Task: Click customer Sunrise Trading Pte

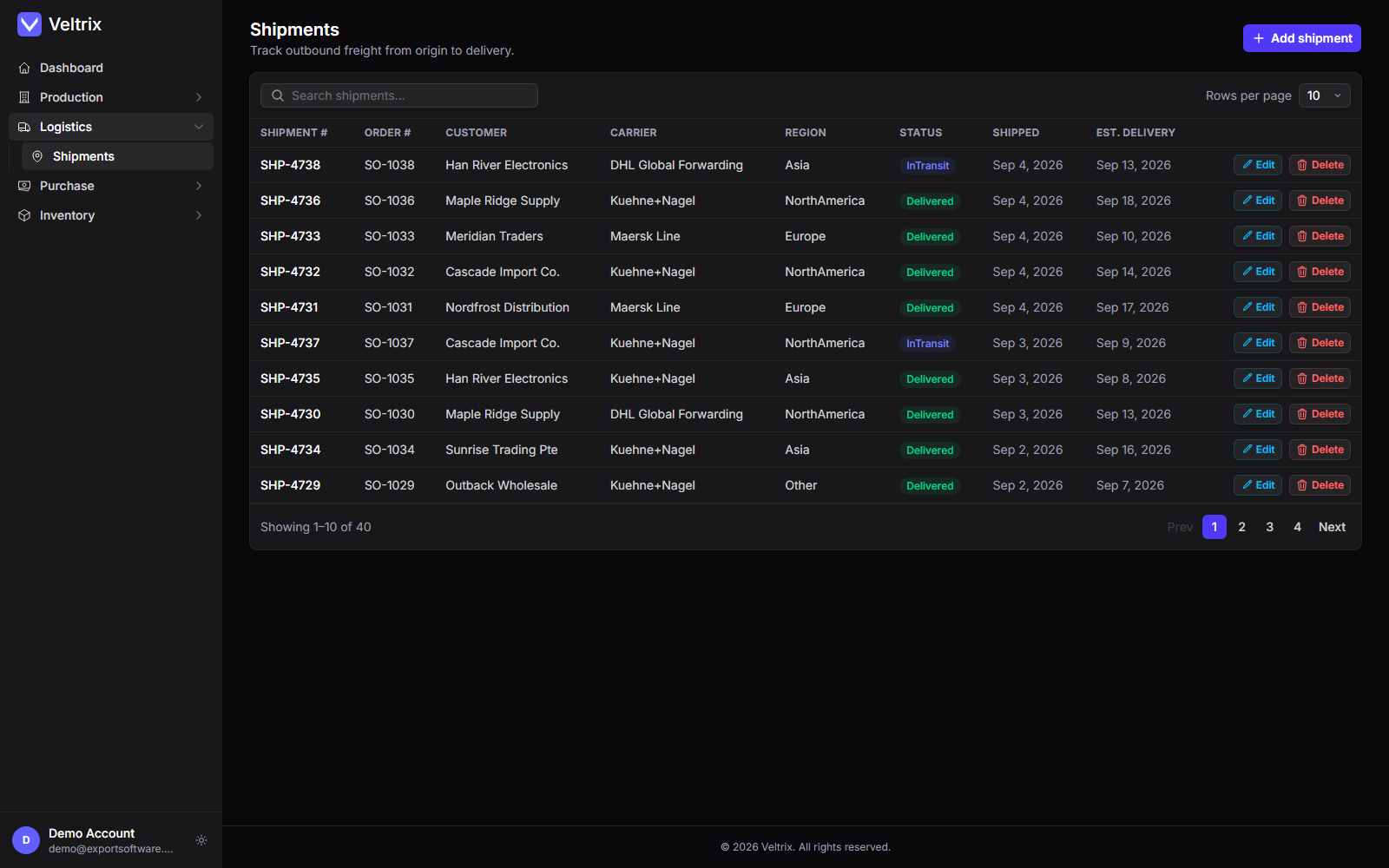Action: pos(502,450)
